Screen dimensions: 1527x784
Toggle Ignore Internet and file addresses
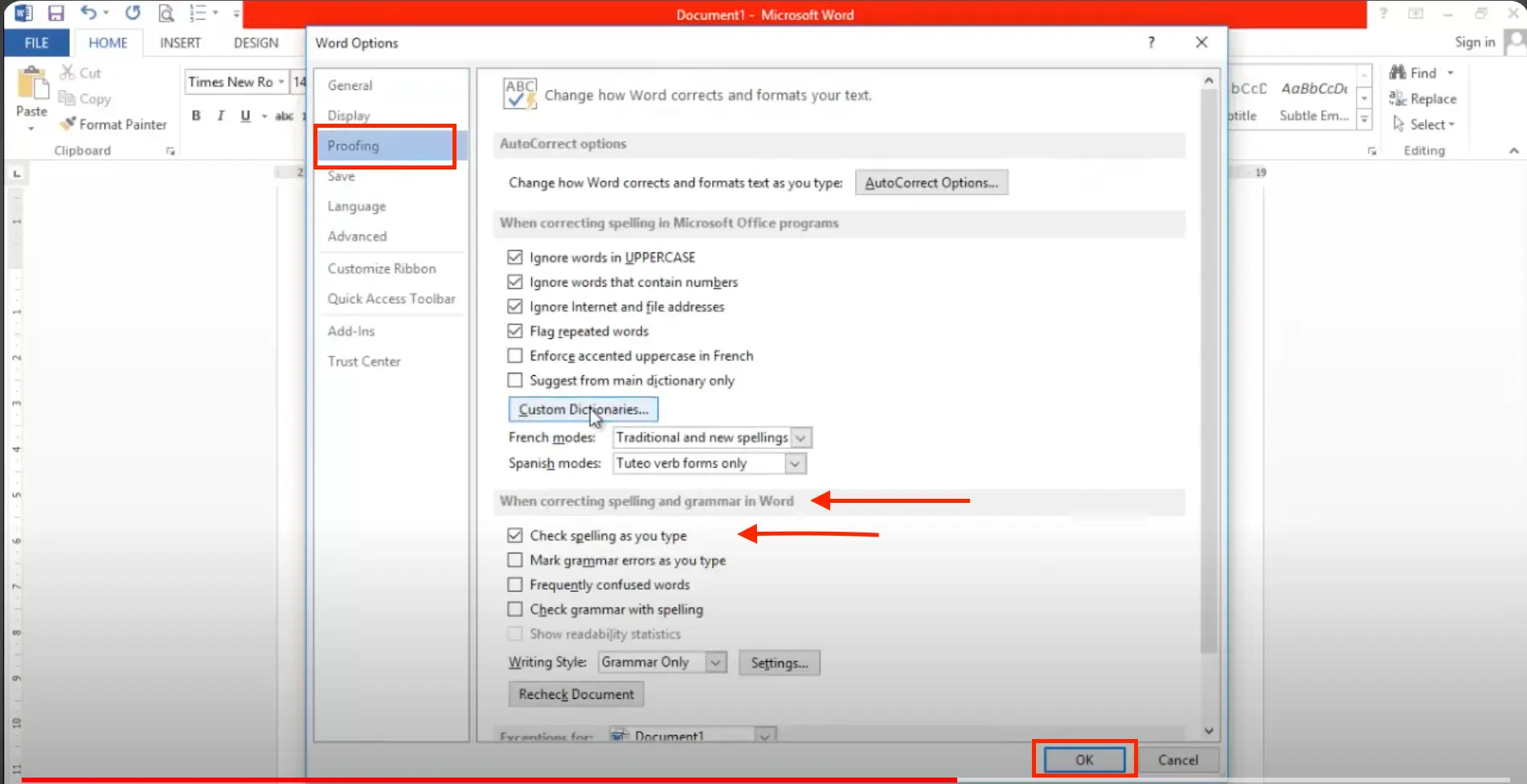click(515, 306)
